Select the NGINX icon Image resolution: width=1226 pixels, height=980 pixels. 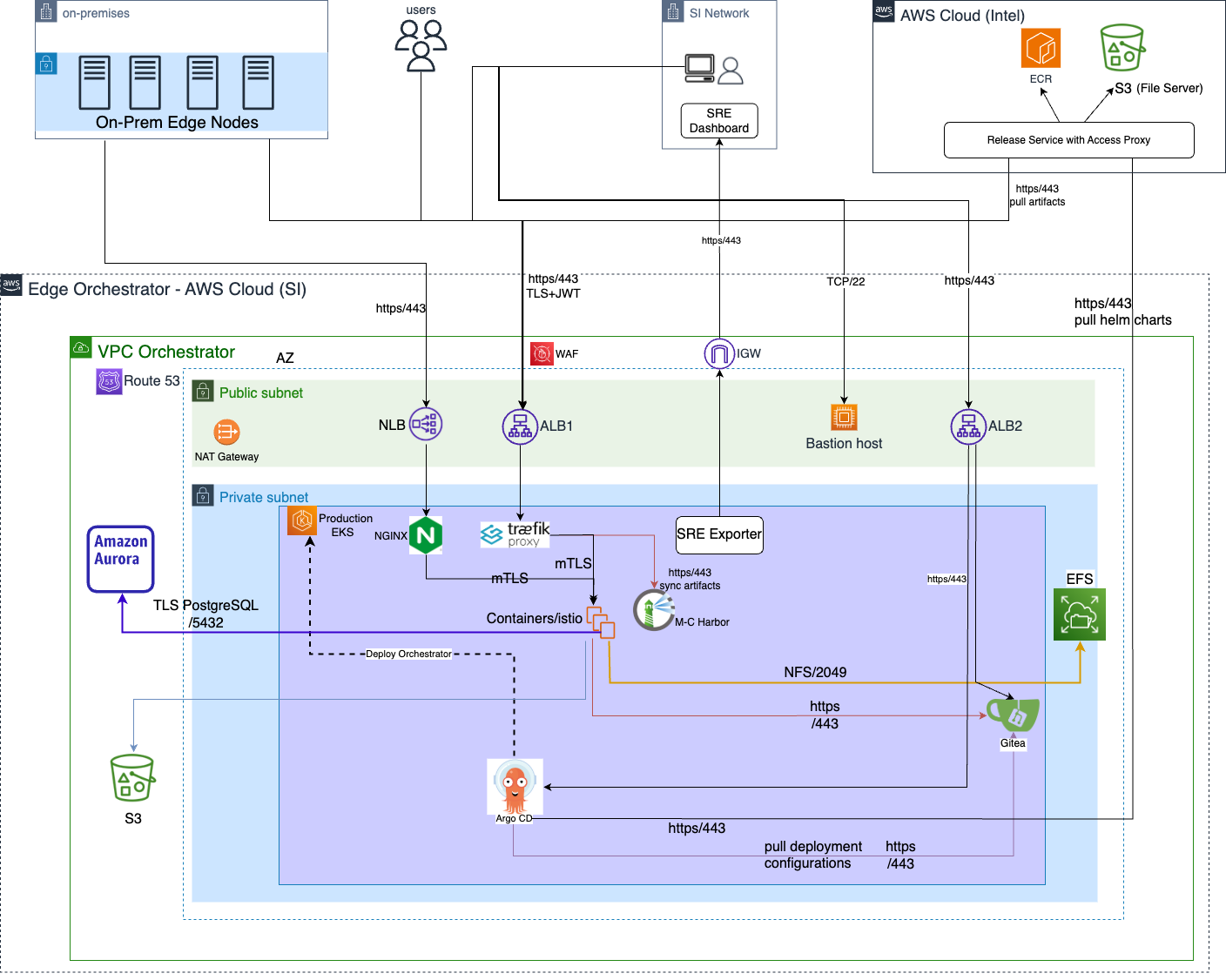click(x=426, y=535)
